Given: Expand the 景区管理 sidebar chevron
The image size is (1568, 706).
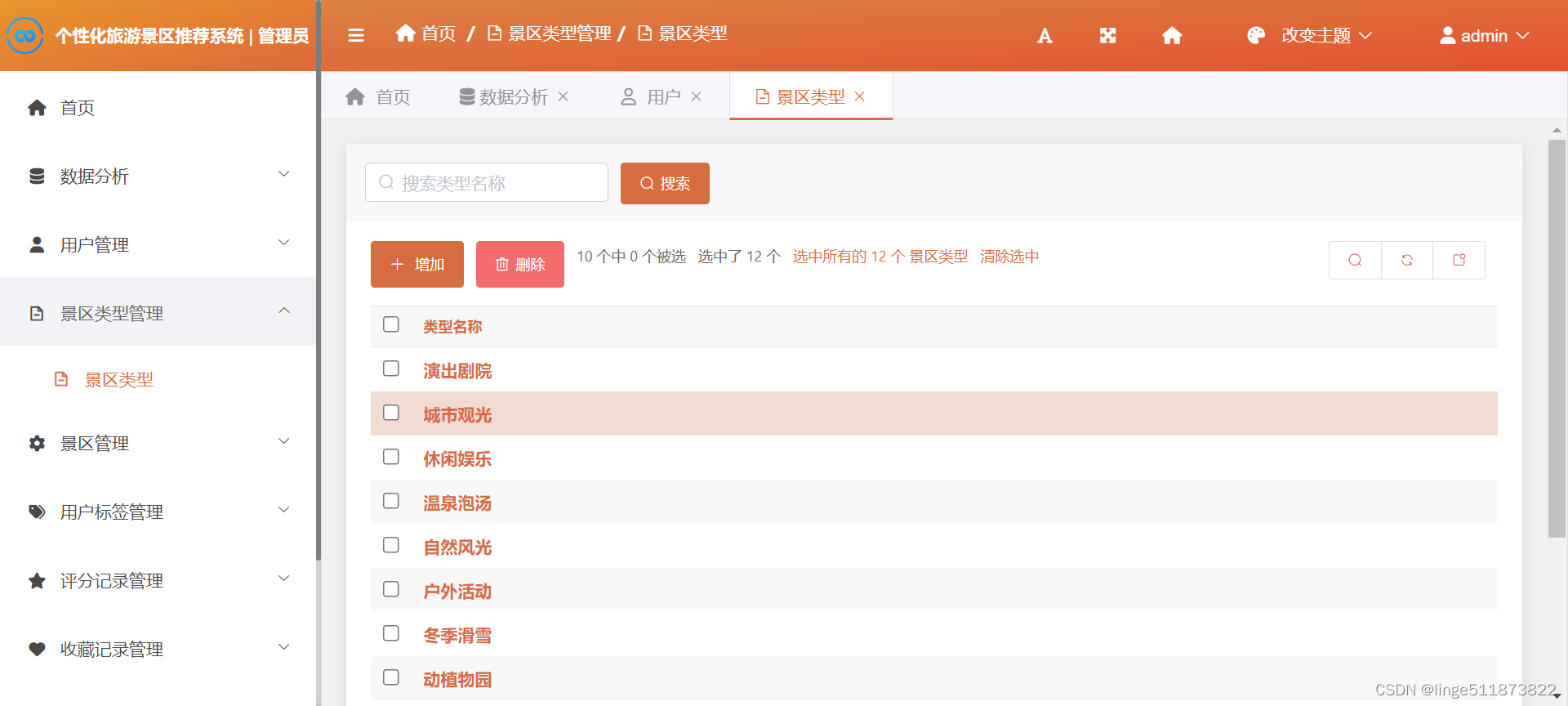Looking at the screenshot, I should tap(284, 441).
